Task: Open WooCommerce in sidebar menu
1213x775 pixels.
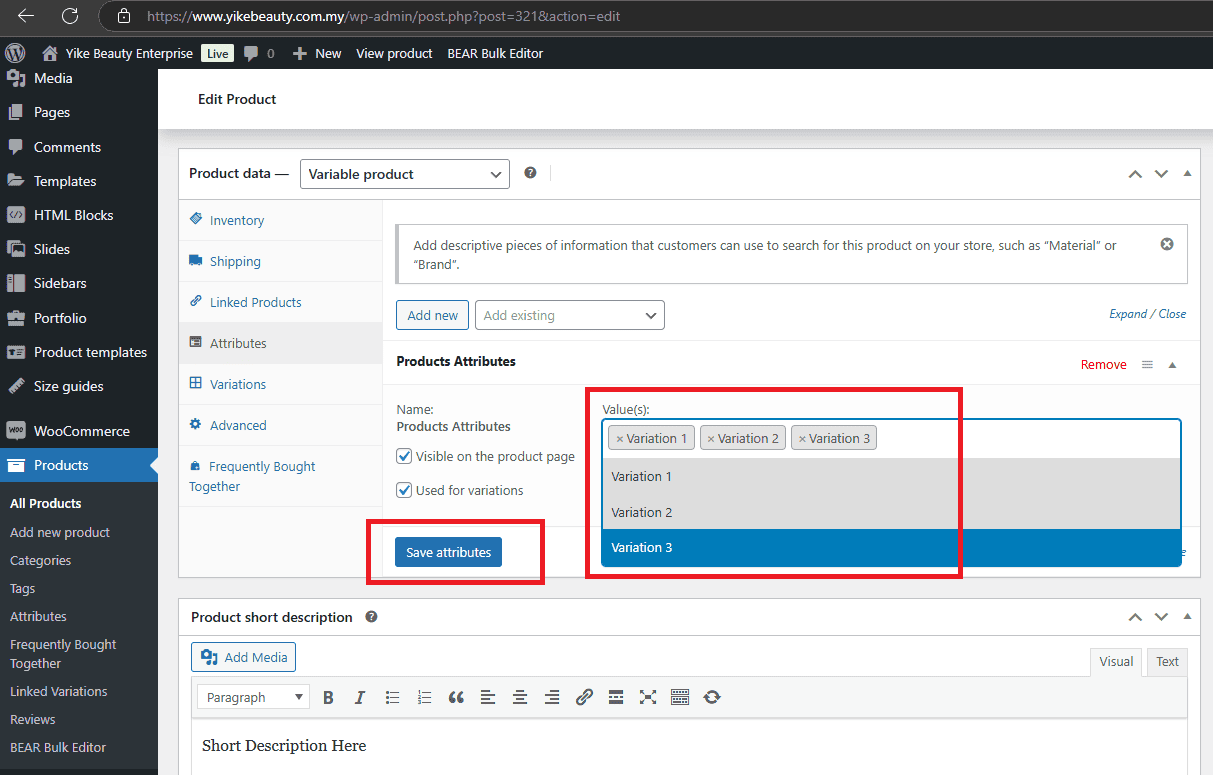Action: [x=79, y=431]
